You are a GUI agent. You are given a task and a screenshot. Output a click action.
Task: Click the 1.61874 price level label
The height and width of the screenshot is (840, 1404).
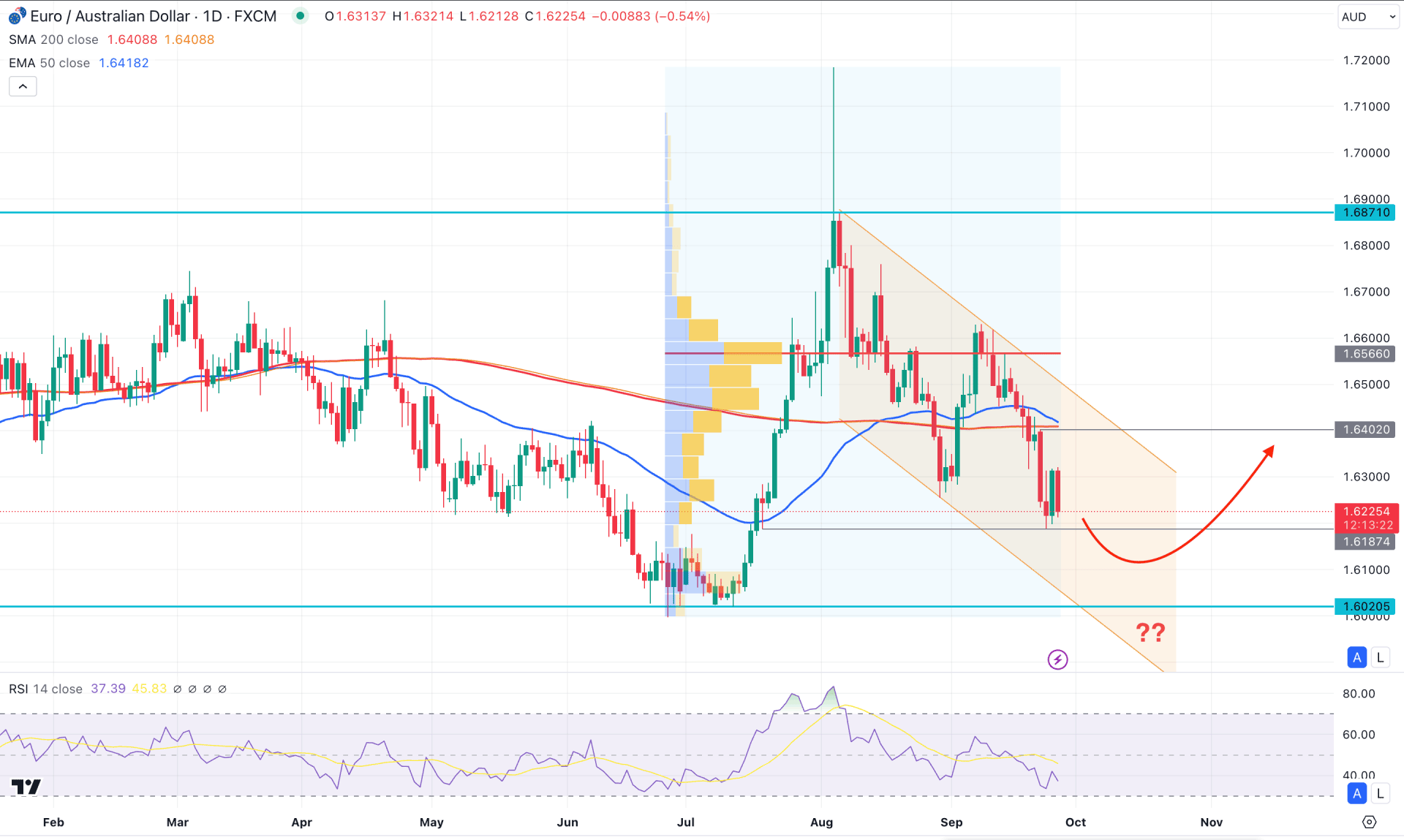point(1366,542)
